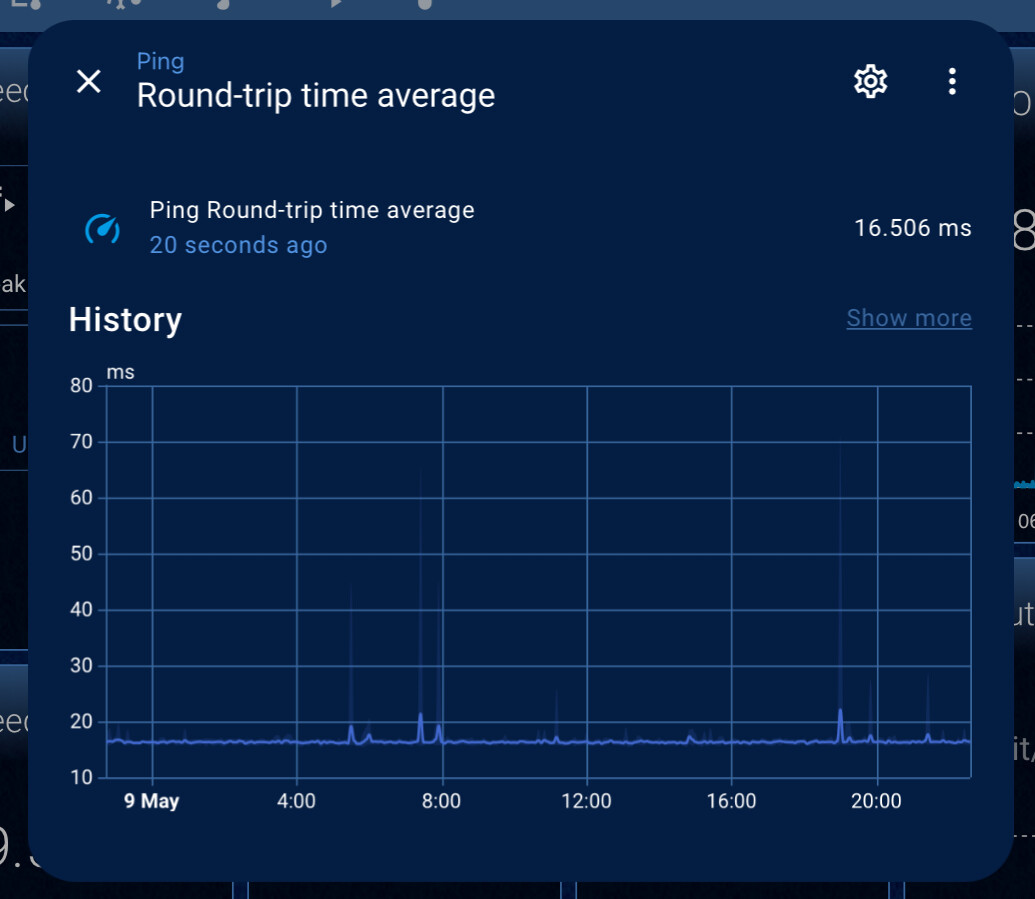
Task: Open the entity settings gear
Action: coord(869,81)
